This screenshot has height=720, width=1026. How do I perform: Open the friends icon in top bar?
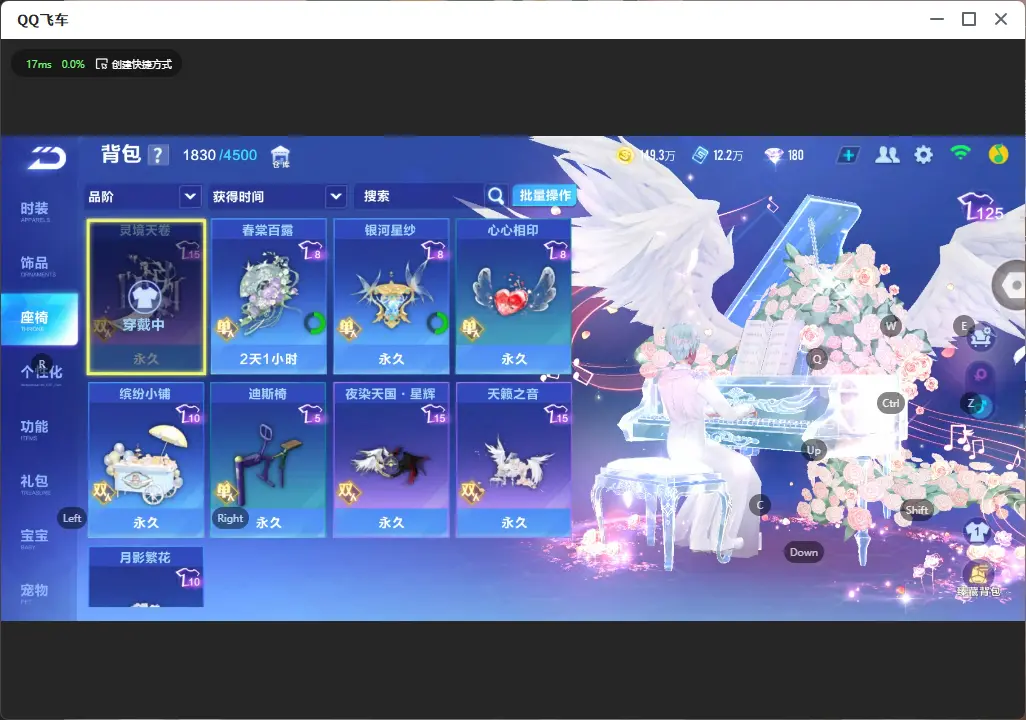pos(887,155)
